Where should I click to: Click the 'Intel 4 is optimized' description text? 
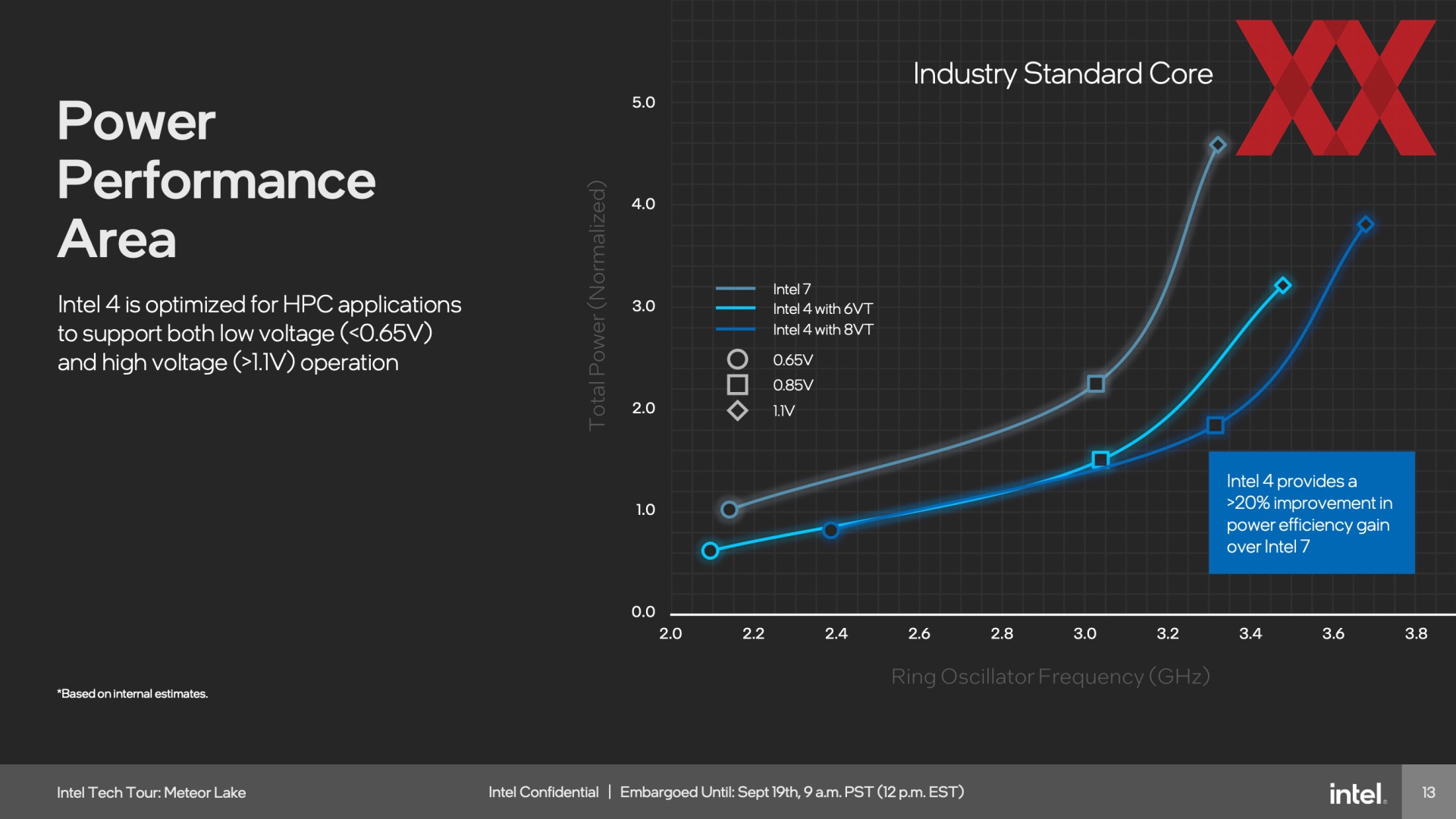coord(259,334)
